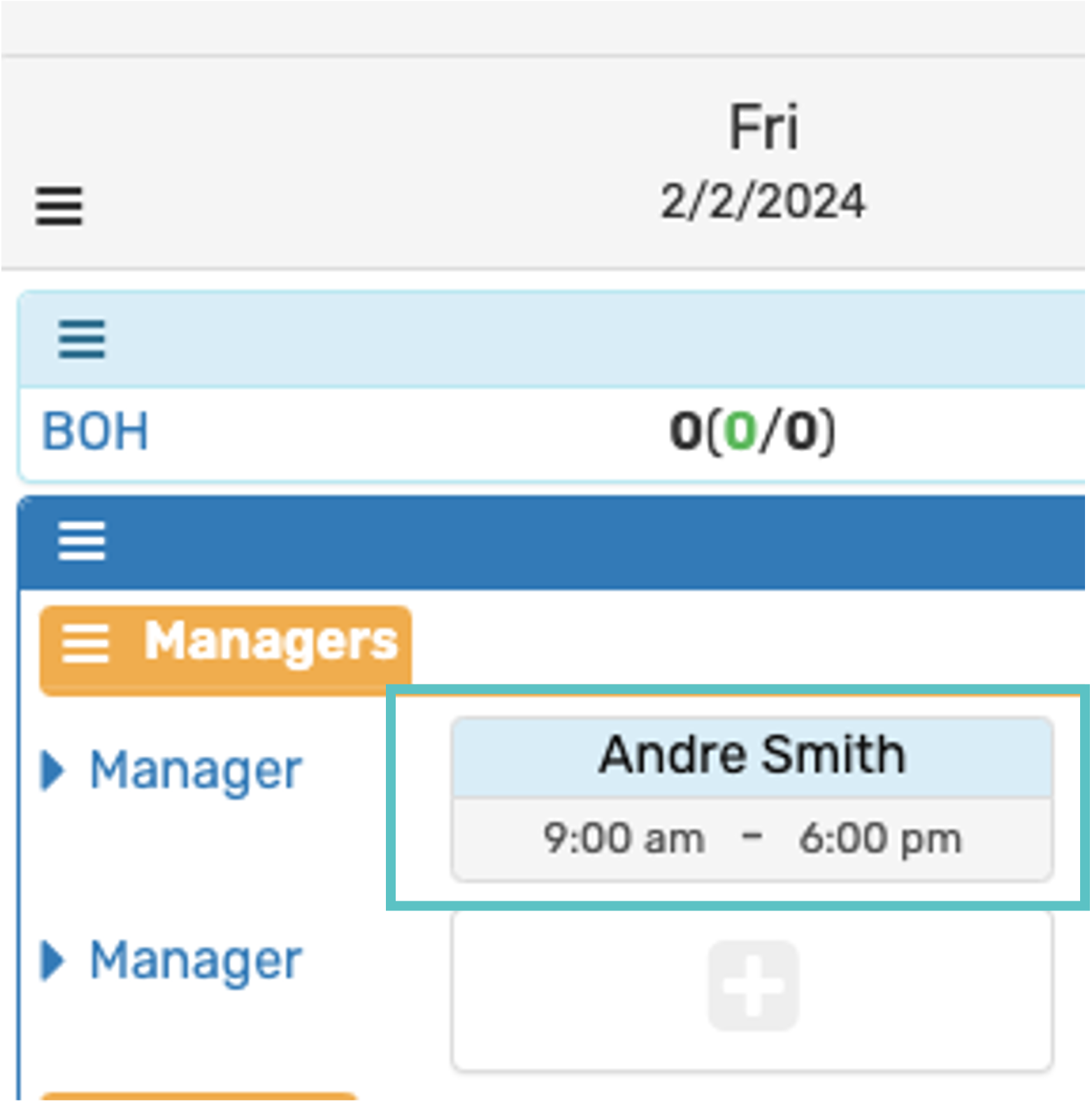This screenshot has width=1092, height=1102.
Task: Click the BOH 0(0/0) staffing count
Action: tap(752, 431)
